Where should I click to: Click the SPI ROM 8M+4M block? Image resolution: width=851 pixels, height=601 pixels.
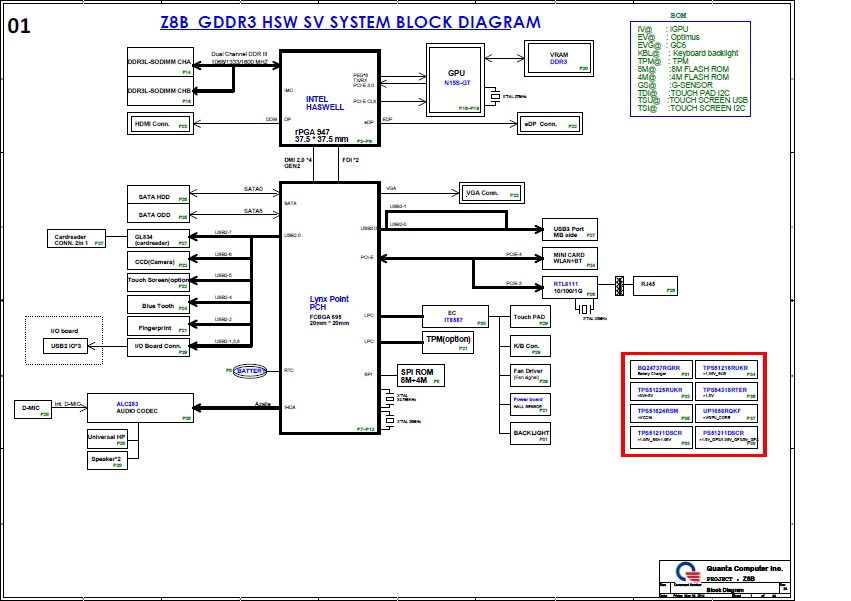pyautogui.click(x=420, y=375)
